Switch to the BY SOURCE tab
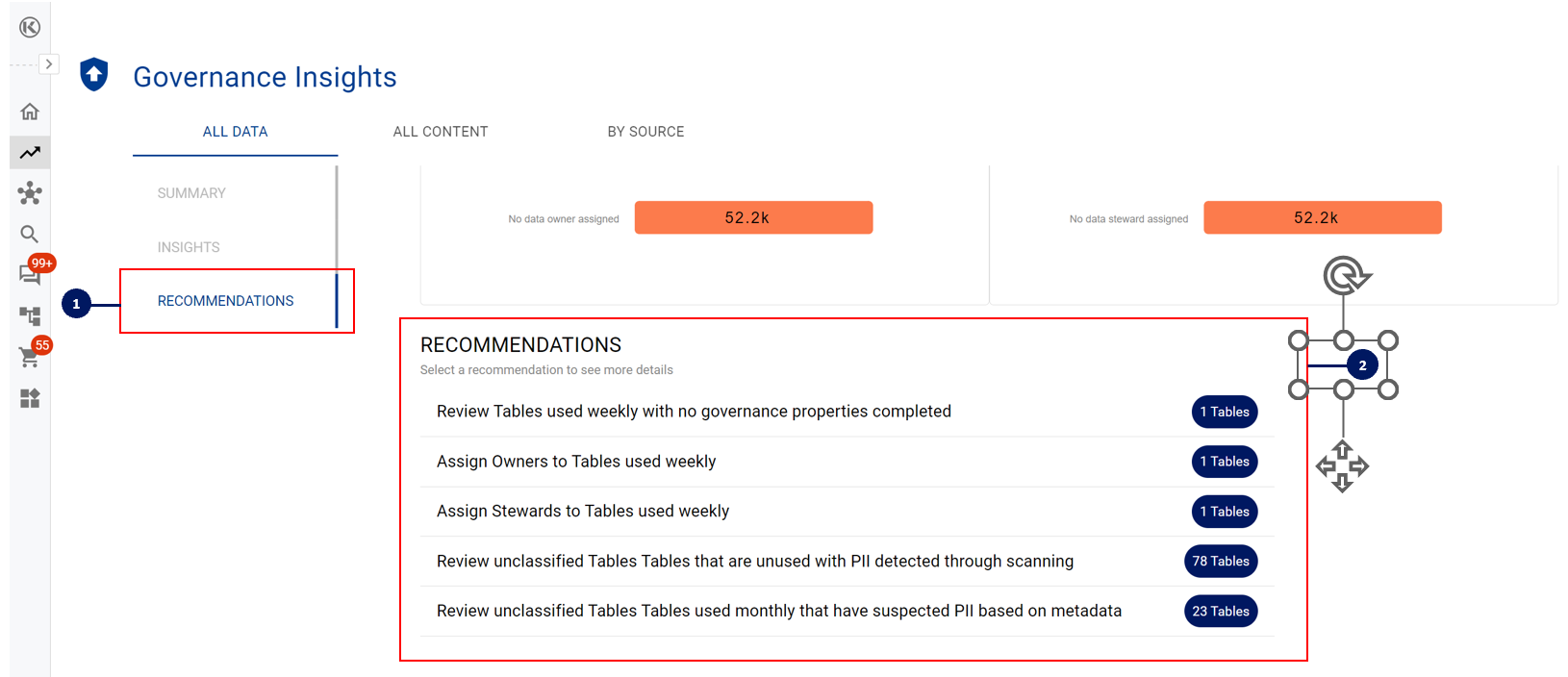This screenshot has width=1568, height=677. 645,132
